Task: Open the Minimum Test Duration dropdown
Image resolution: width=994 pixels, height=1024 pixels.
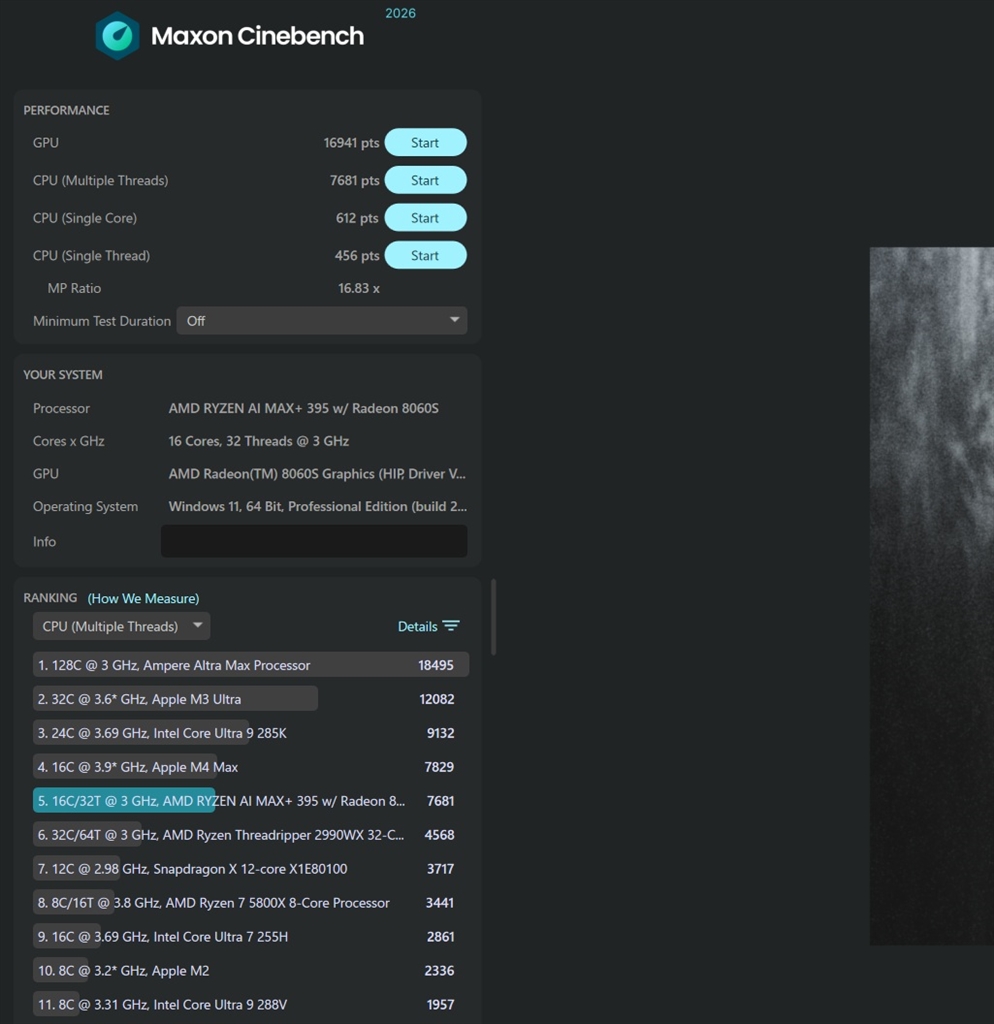Action: [x=322, y=321]
